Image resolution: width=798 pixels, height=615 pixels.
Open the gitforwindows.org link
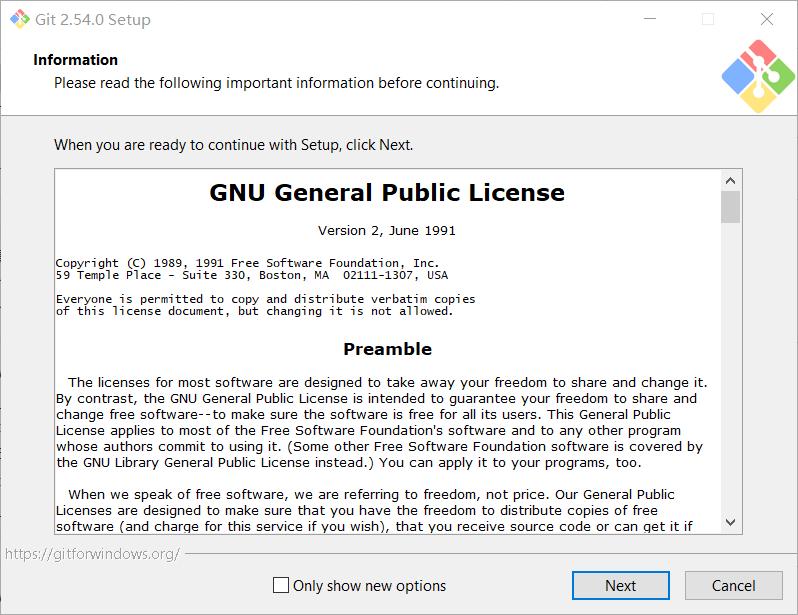click(92, 554)
